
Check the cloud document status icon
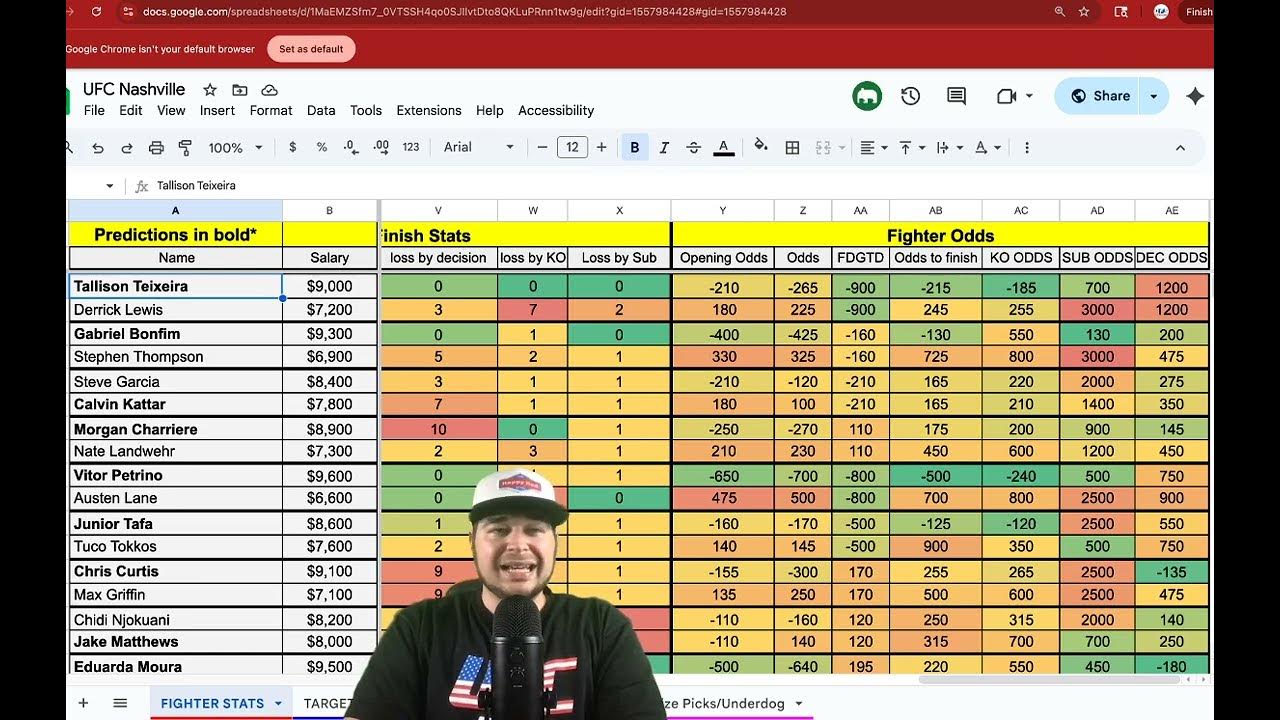click(x=269, y=90)
